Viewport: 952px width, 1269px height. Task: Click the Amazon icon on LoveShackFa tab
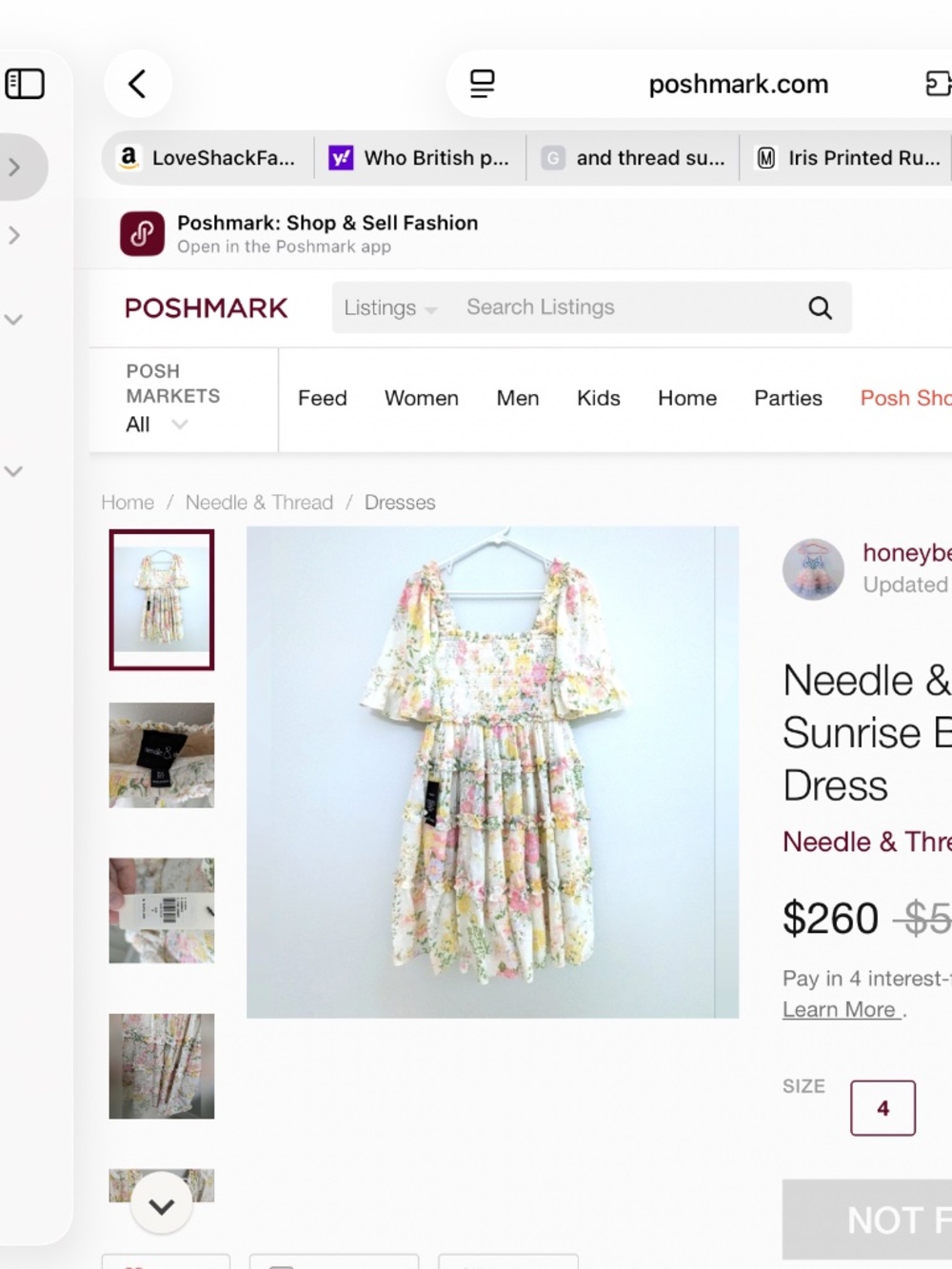pos(129,158)
